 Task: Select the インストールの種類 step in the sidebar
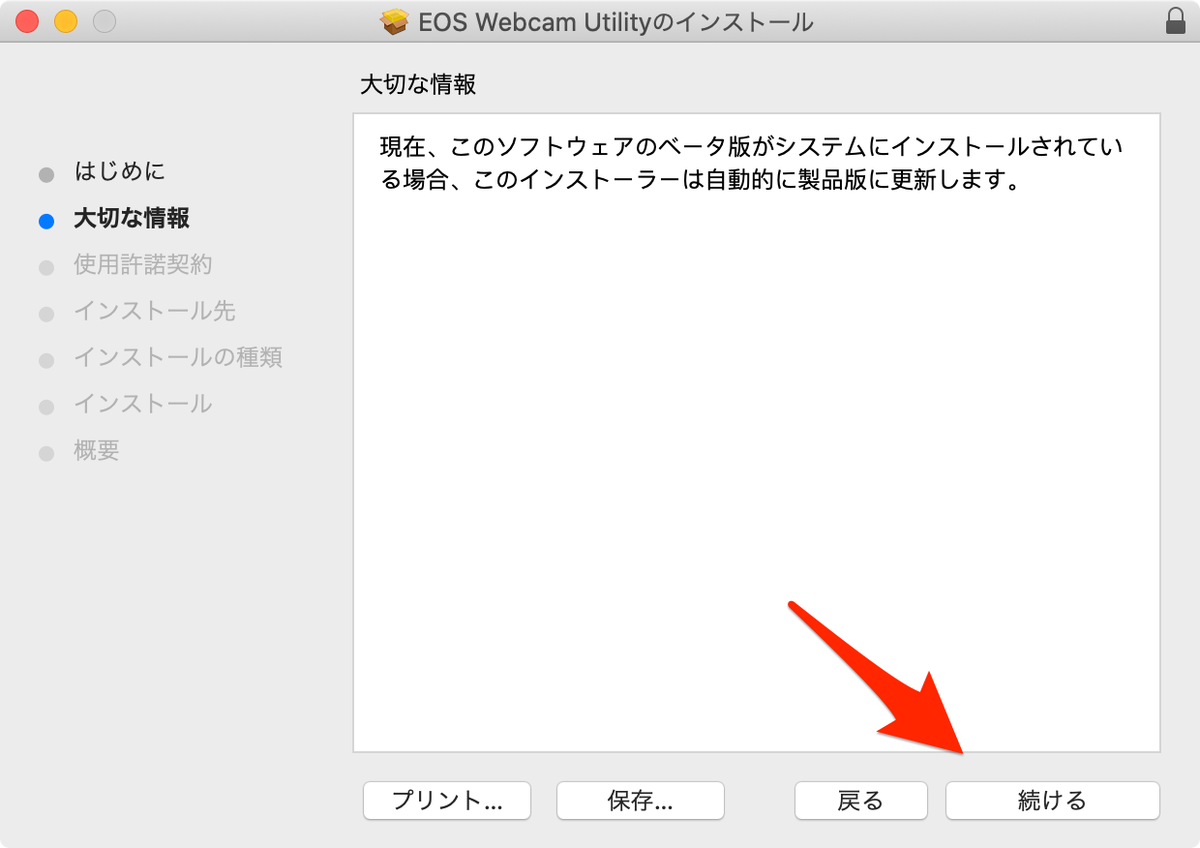tap(178, 357)
